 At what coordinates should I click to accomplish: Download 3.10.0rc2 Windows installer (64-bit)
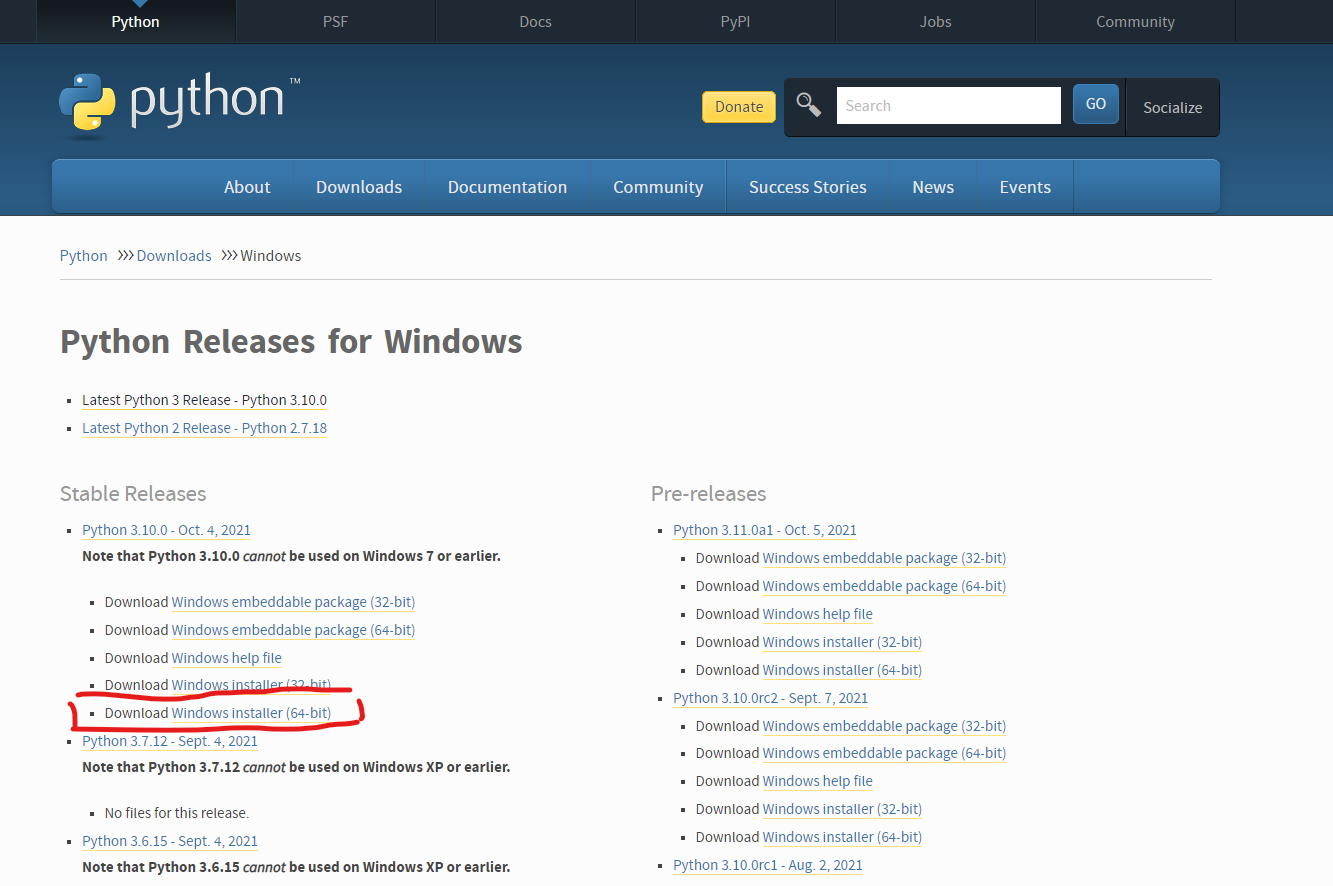842,837
